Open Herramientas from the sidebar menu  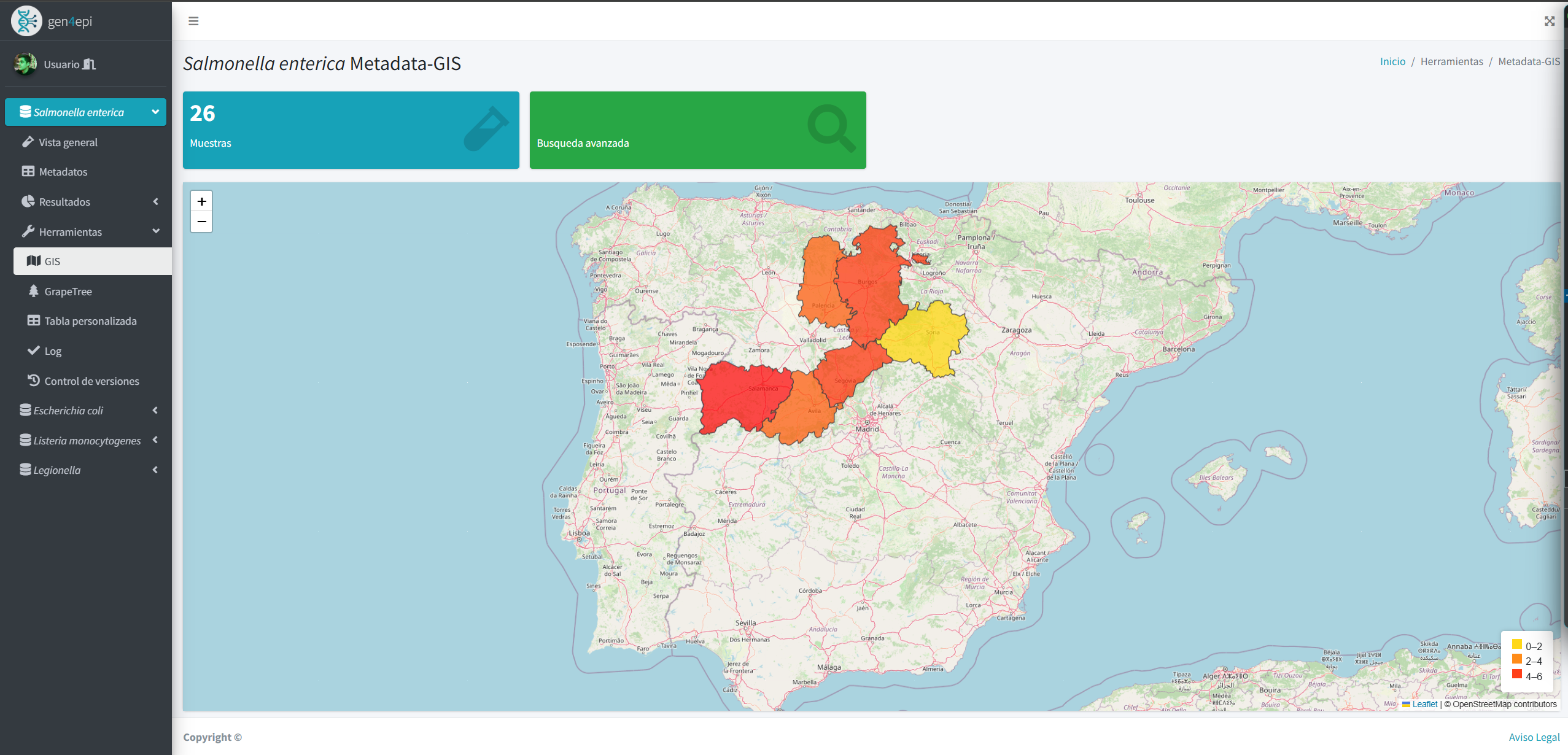(71, 231)
